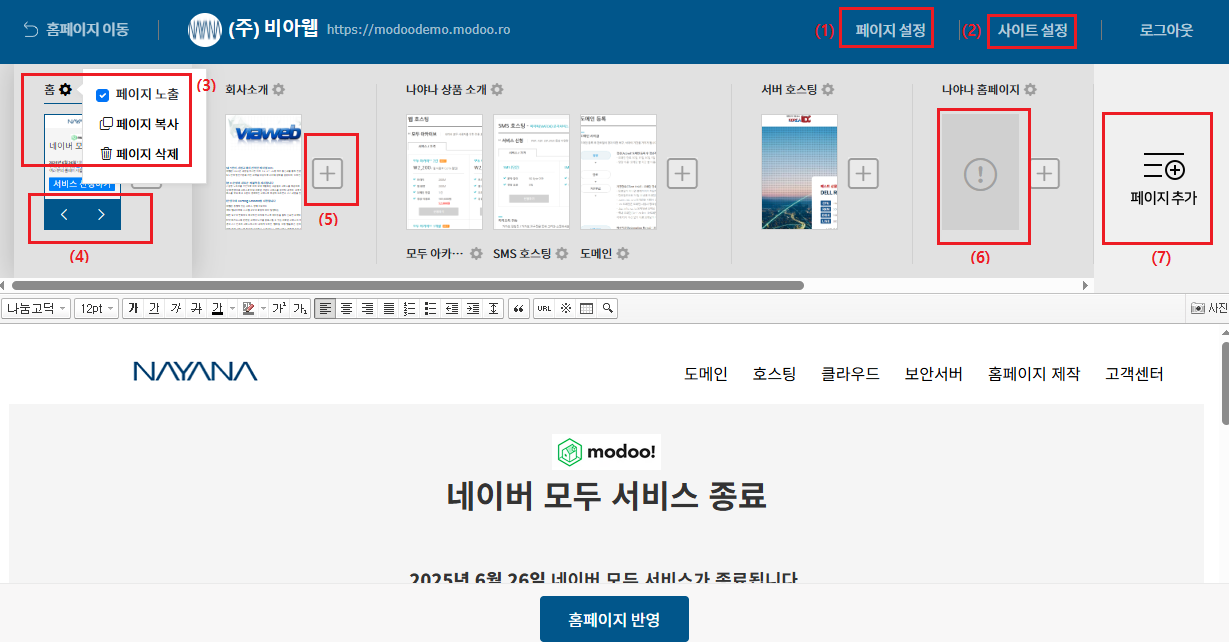The width and height of the screenshot is (1229, 642).
Task: Open the font color dropdown arrow
Action: click(232, 308)
